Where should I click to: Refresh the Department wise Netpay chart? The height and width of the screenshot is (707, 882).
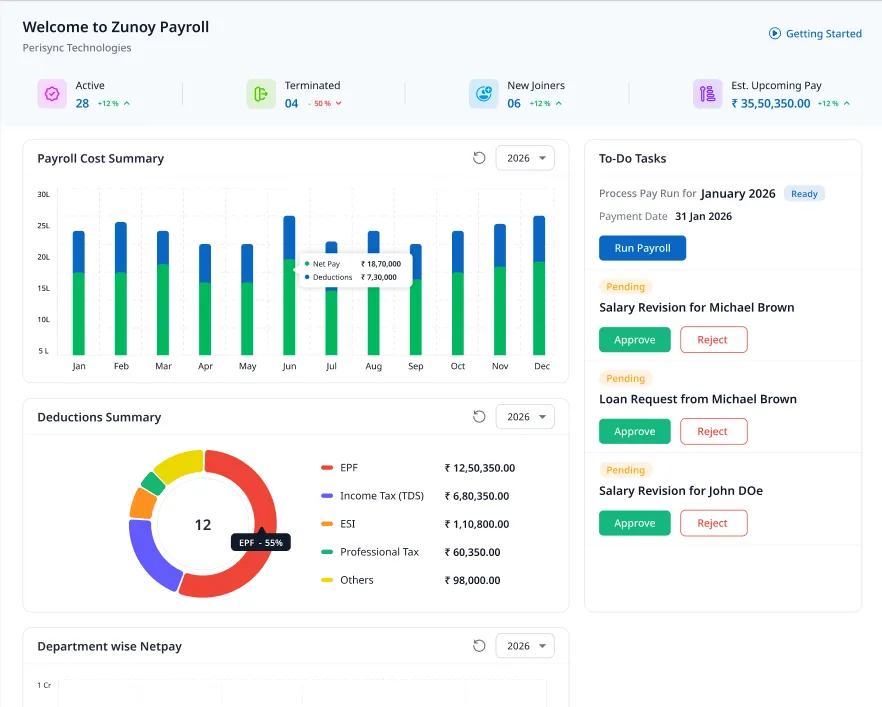[x=479, y=646]
